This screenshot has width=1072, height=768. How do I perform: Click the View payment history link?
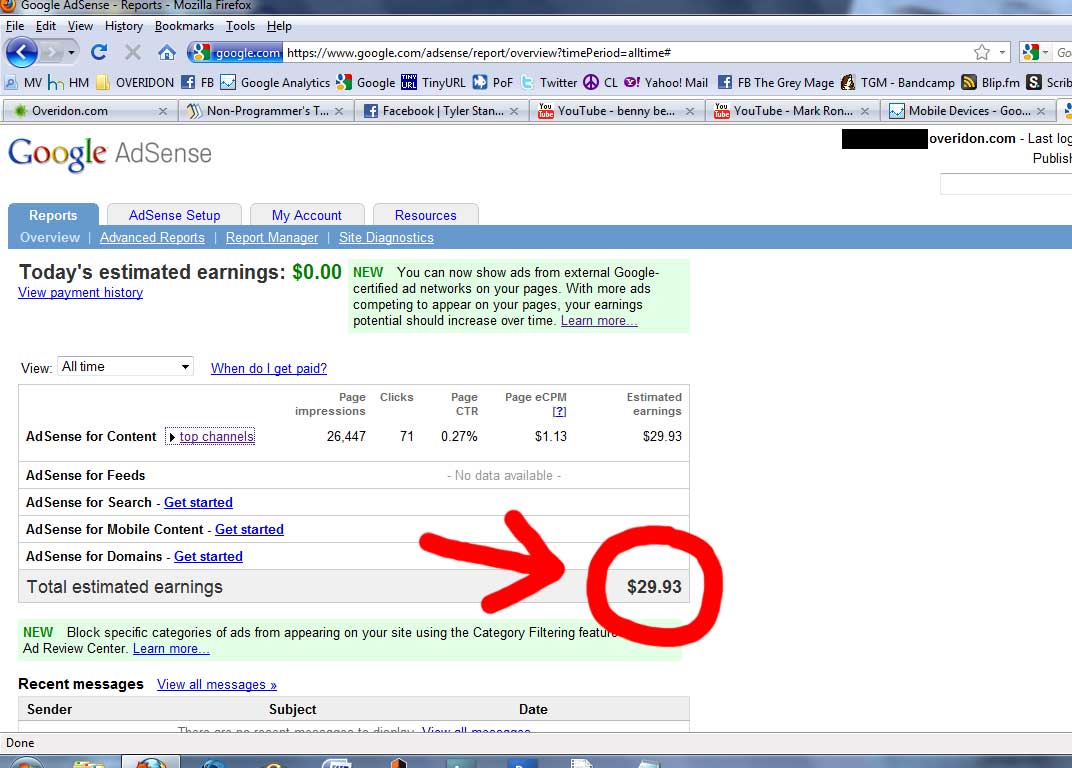[81, 293]
